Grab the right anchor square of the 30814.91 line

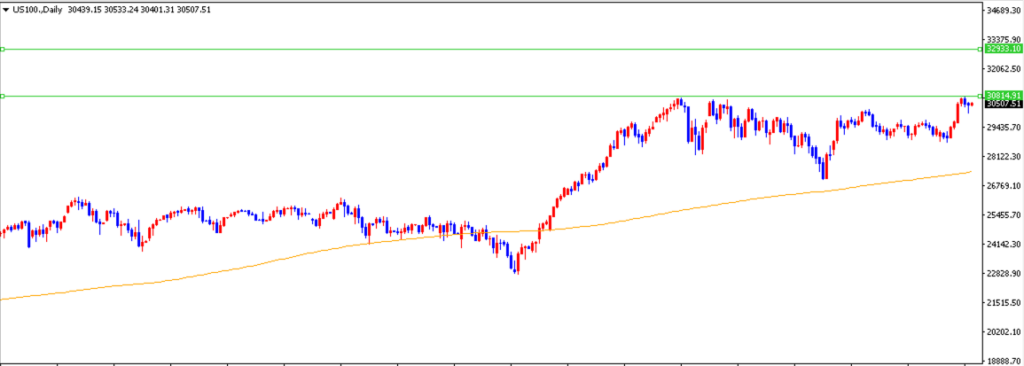[980, 96]
